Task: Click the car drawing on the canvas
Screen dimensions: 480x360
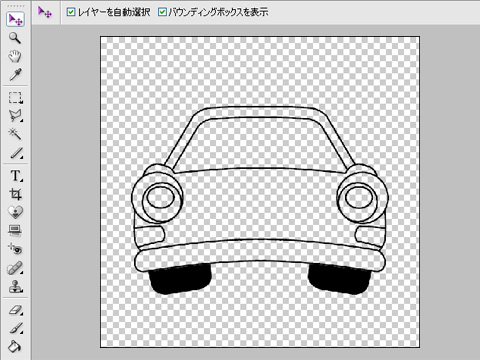Action: coord(260,201)
